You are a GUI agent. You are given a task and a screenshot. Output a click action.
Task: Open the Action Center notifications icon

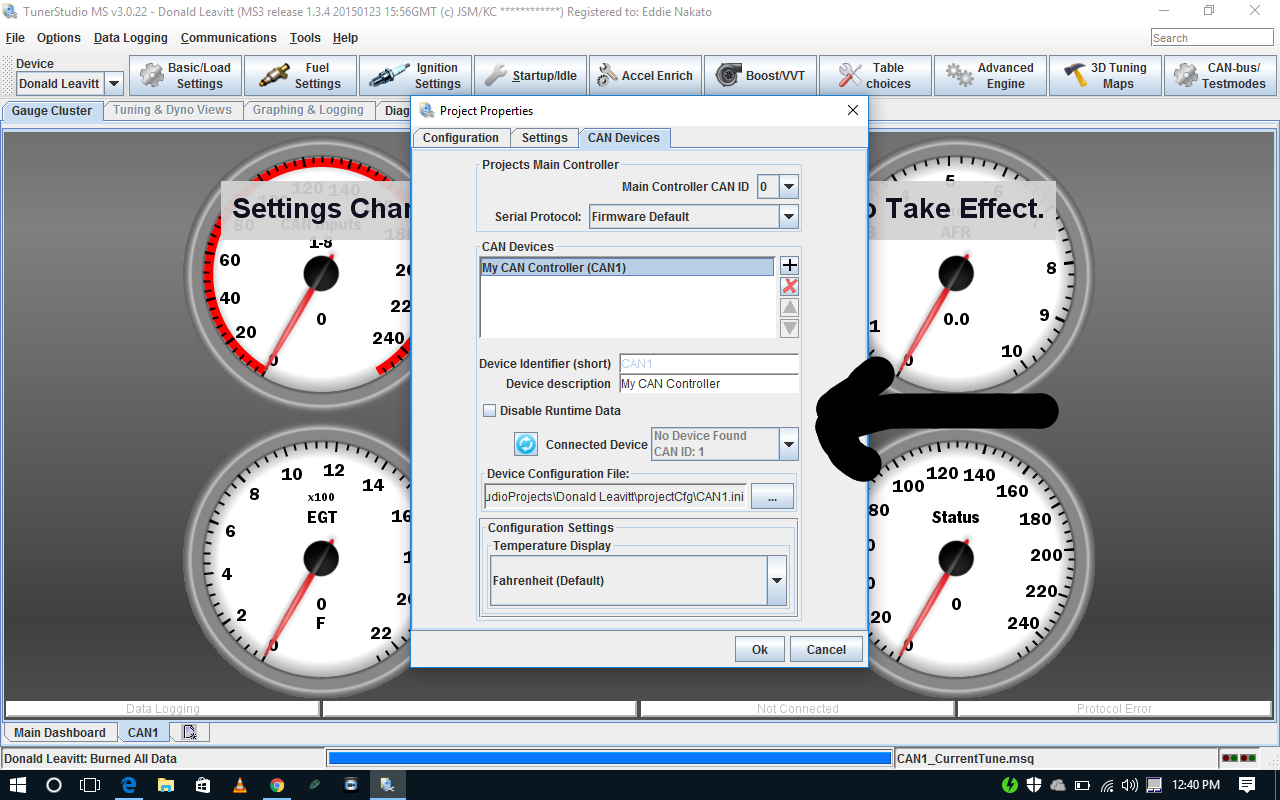(x=1247, y=785)
